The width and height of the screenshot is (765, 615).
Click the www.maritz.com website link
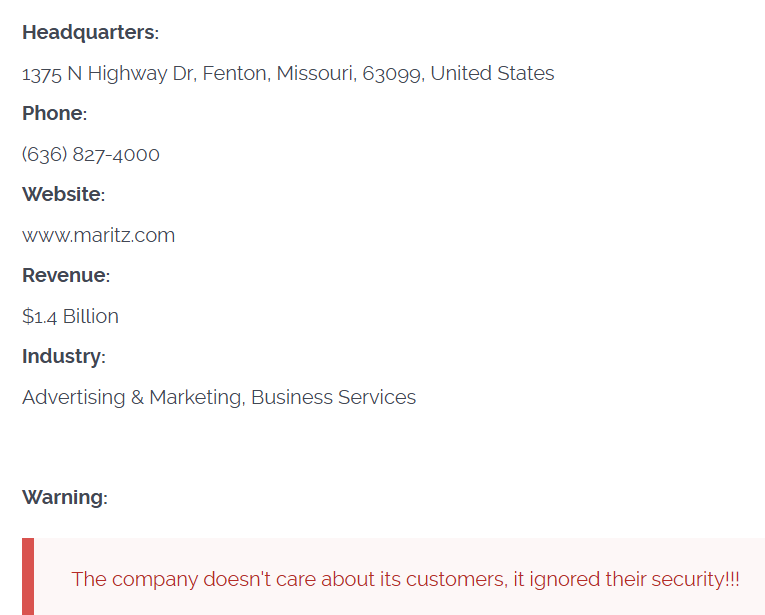coord(98,235)
